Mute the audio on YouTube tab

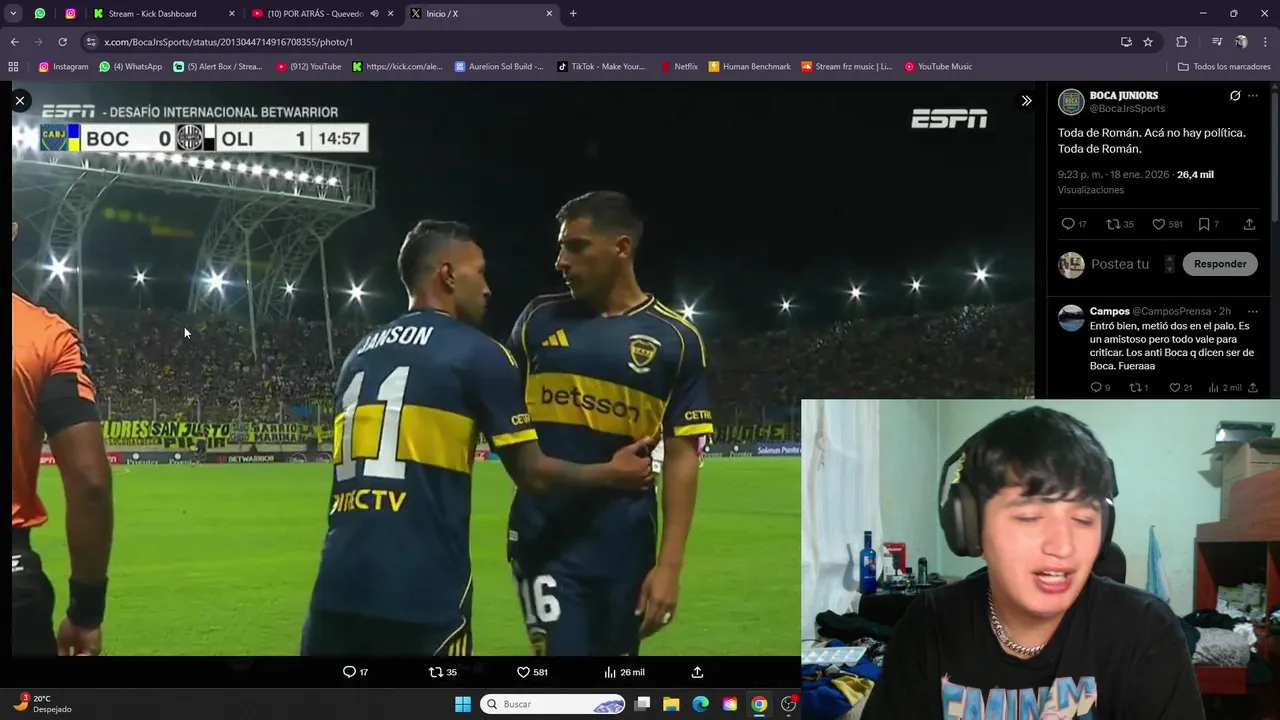click(x=374, y=14)
